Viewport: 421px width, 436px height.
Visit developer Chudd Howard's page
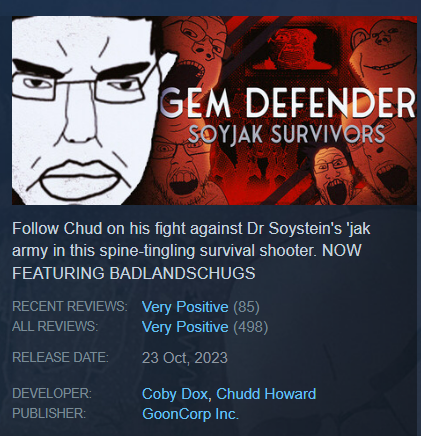(x=266, y=394)
